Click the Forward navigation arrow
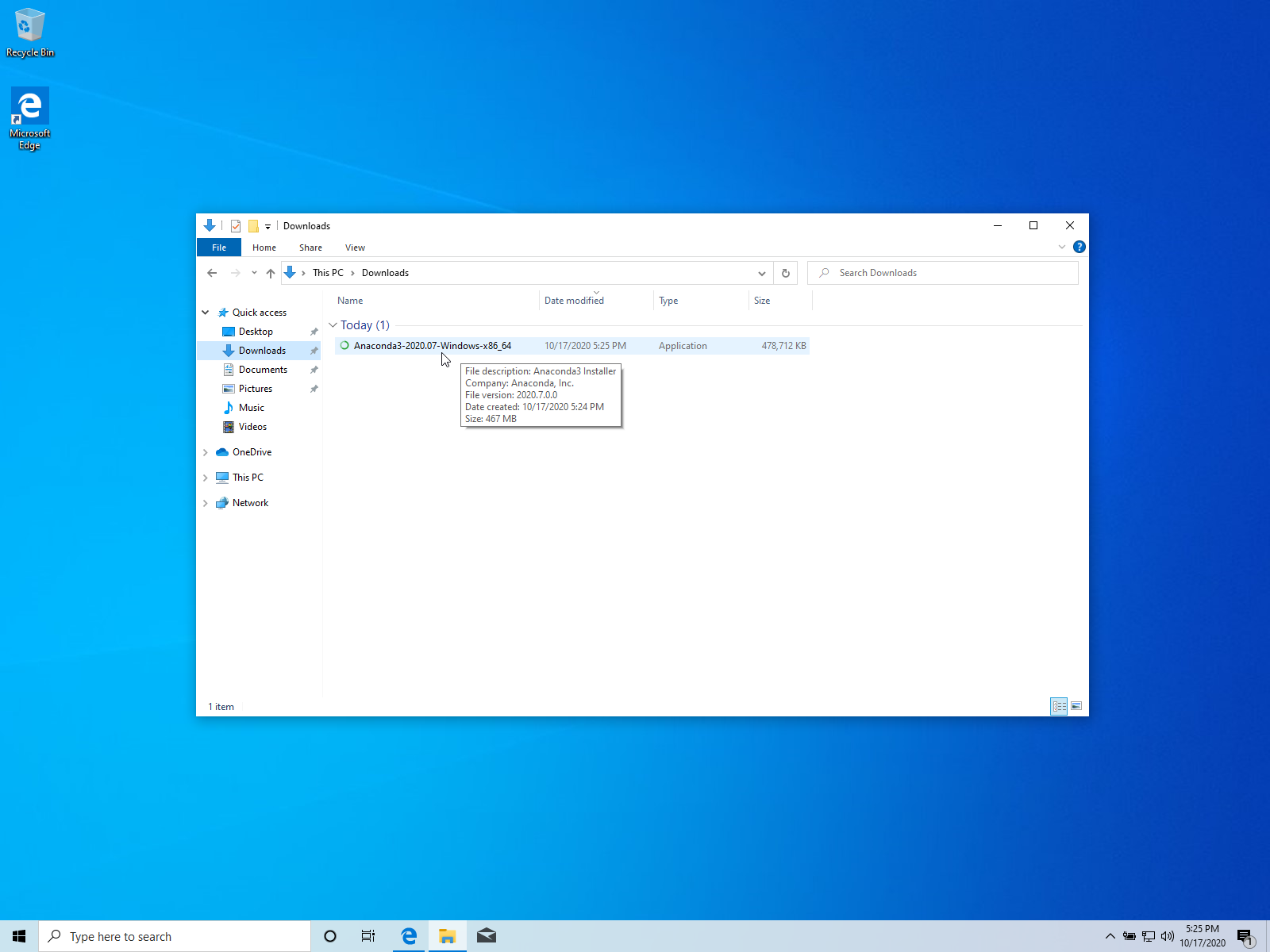The height and width of the screenshot is (952, 1270). click(x=235, y=273)
